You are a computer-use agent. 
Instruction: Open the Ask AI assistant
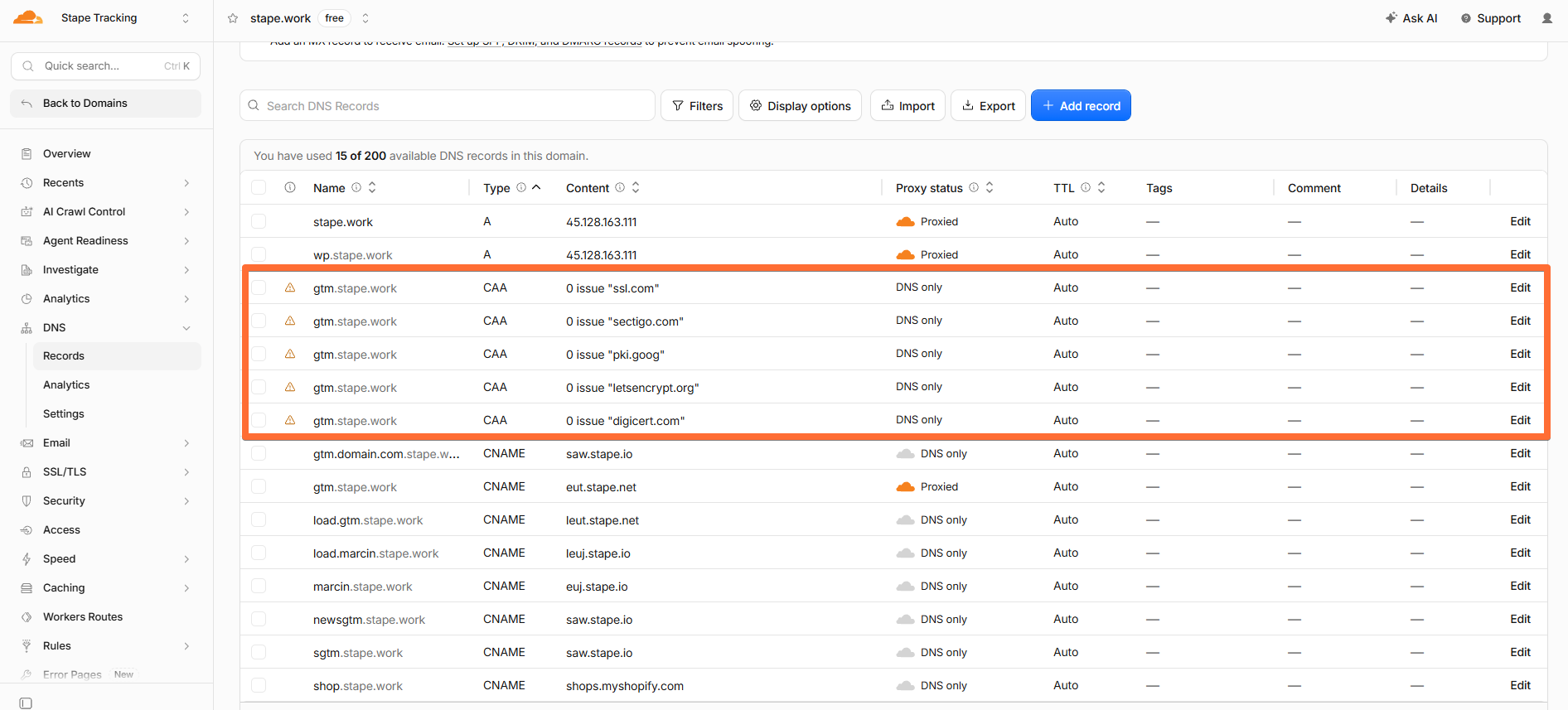1411,18
